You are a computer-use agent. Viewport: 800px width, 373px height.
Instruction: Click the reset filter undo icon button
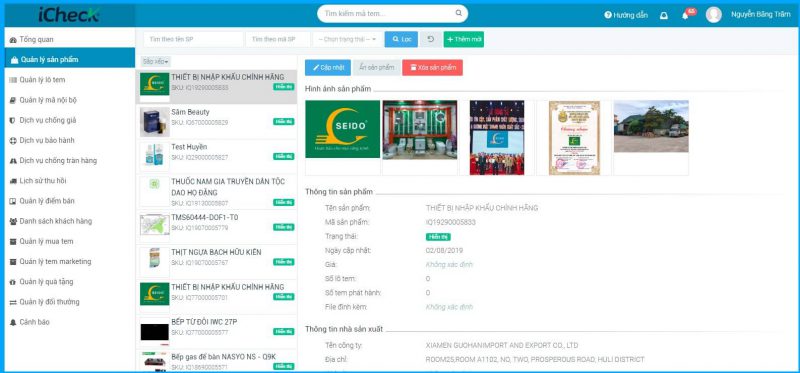point(431,39)
